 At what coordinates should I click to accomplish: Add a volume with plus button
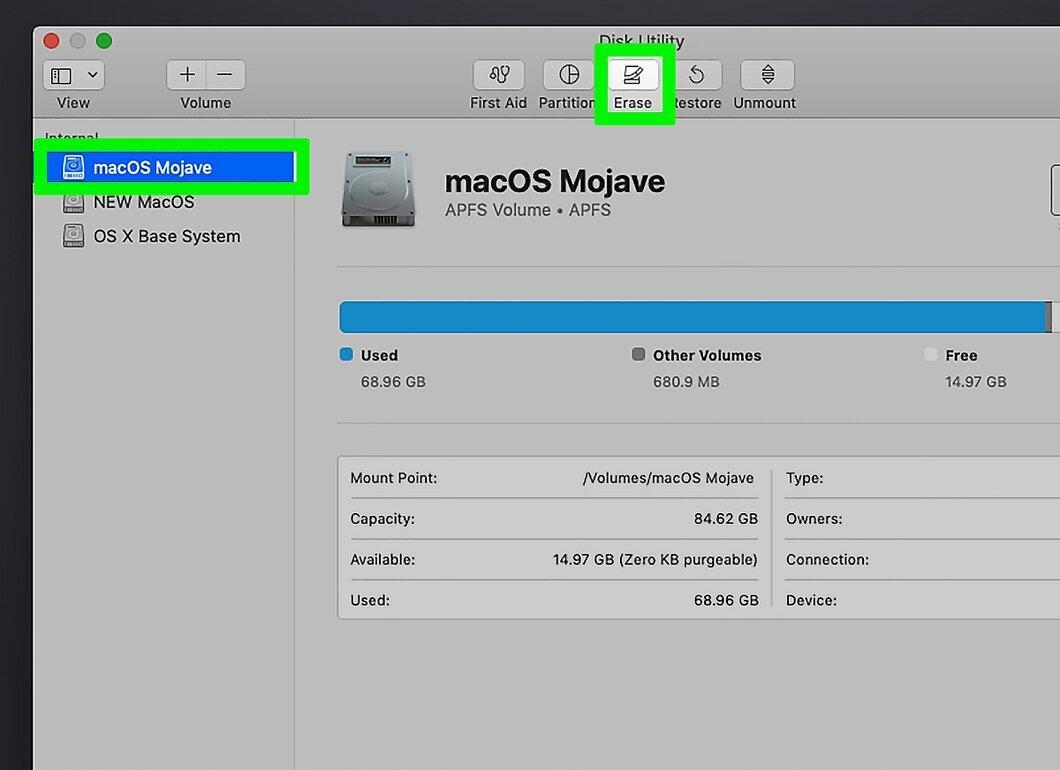pos(187,75)
